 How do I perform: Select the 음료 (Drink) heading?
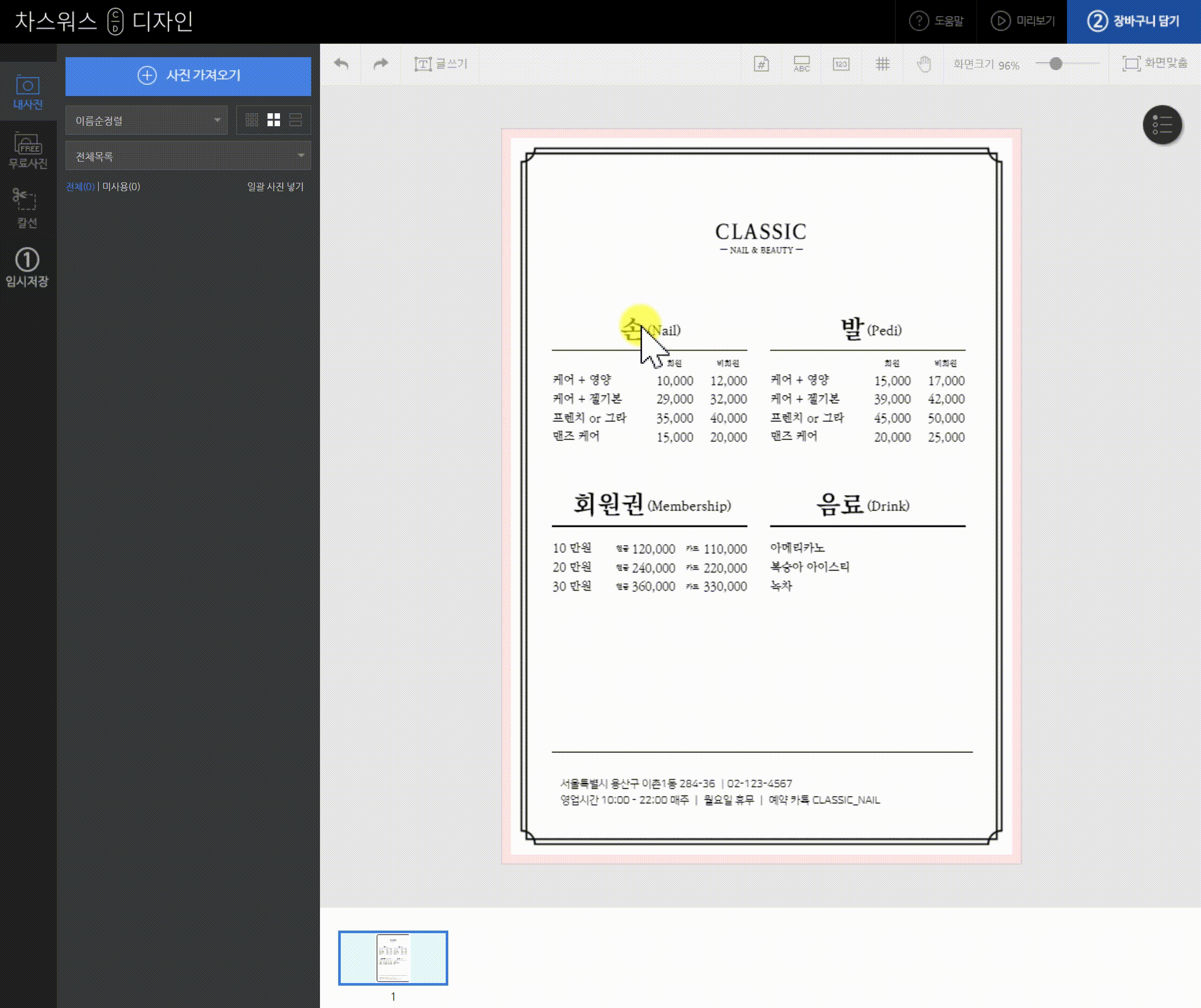863,505
